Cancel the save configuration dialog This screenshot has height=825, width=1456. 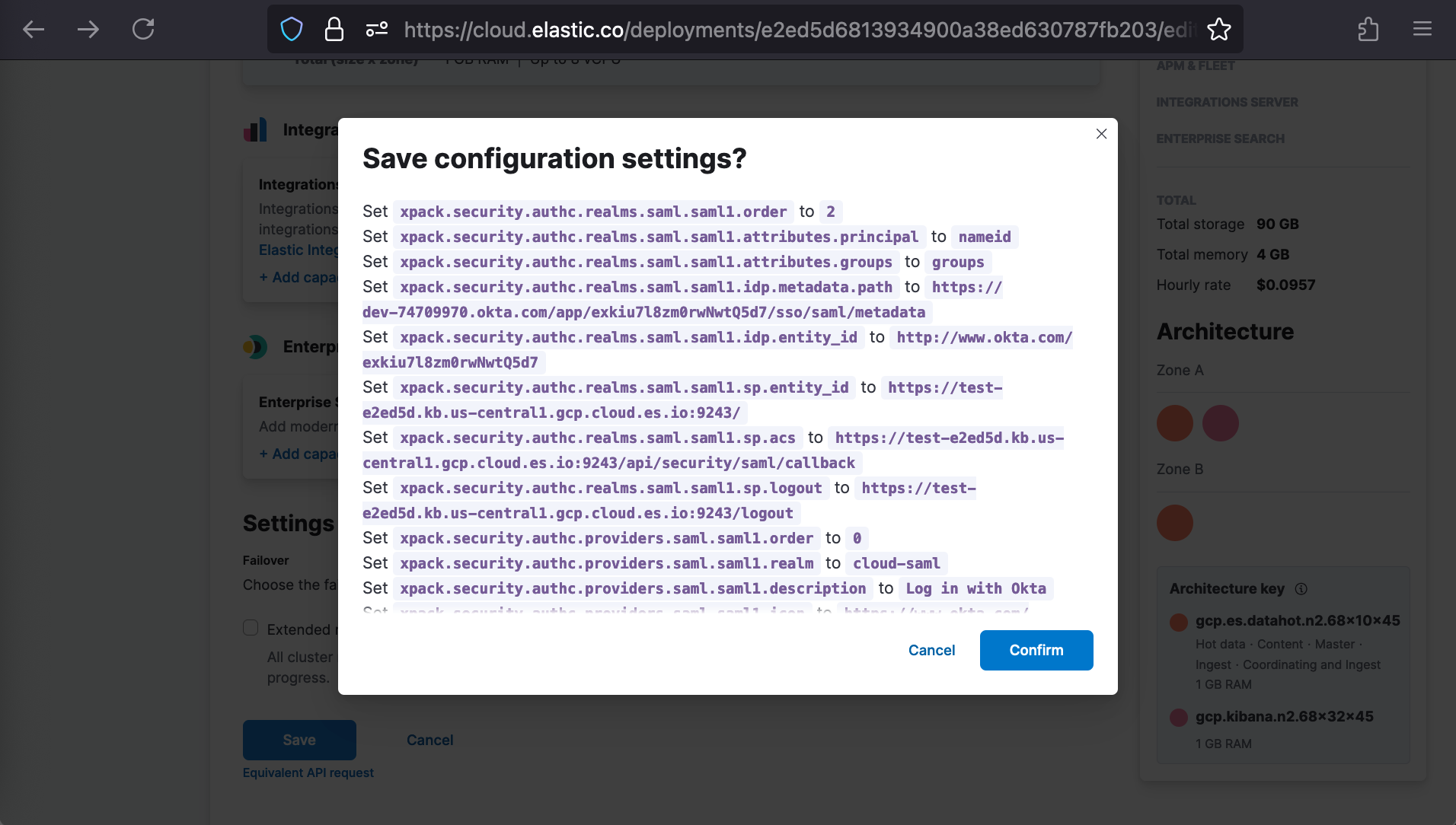(x=931, y=650)
